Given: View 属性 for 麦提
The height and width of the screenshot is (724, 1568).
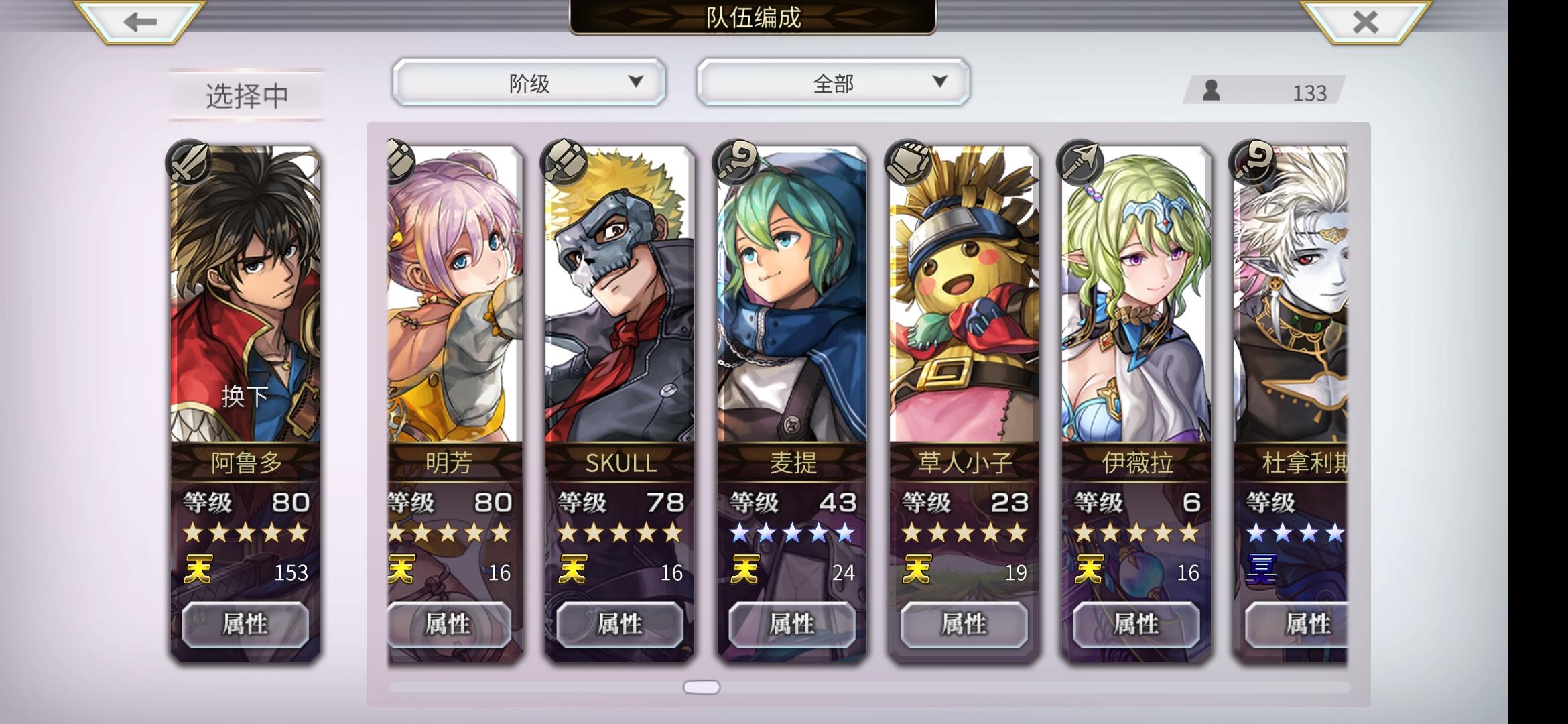Looking at the screenshot, I should click(792, 624).
